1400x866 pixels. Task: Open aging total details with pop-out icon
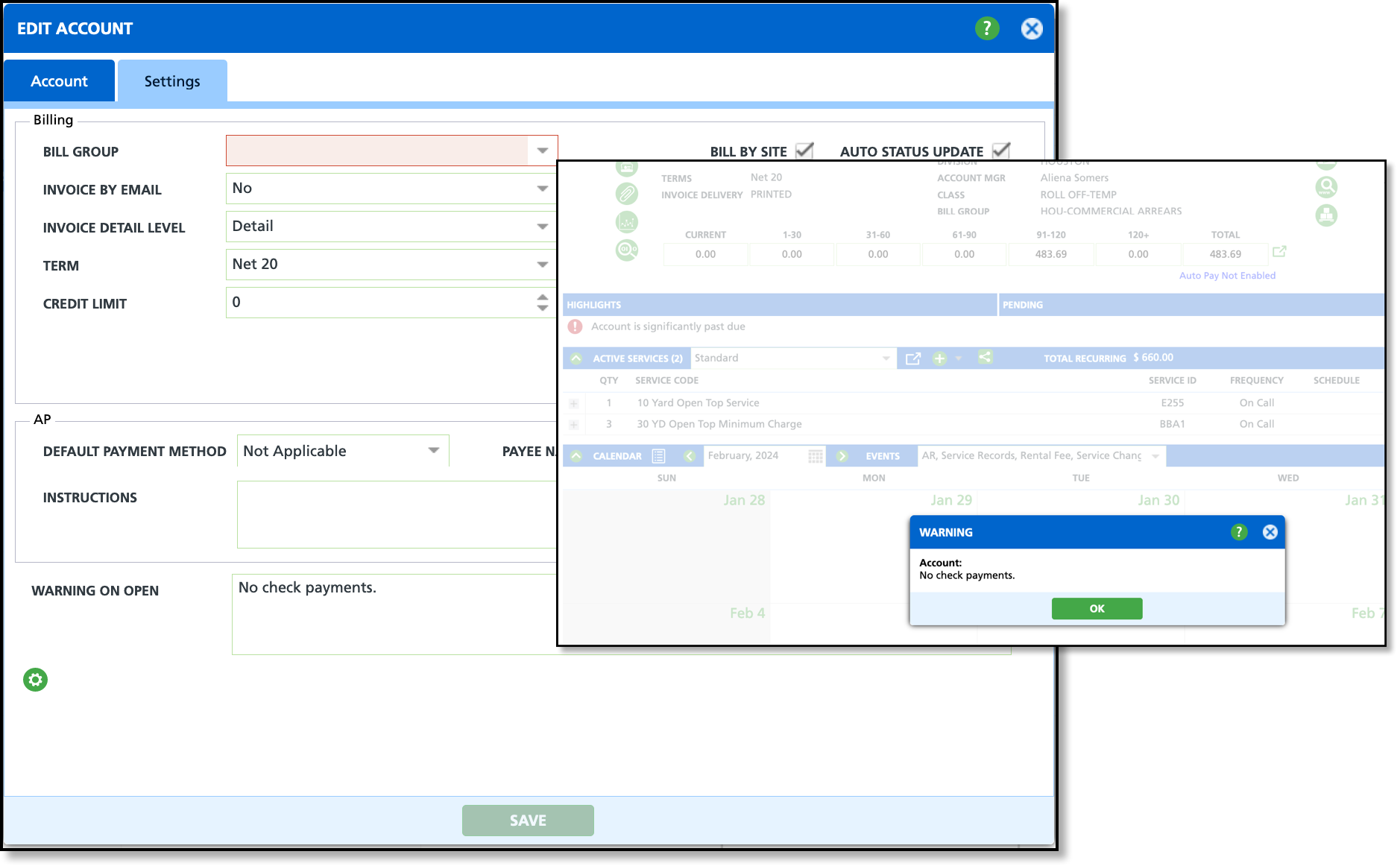pos(1279,252)
